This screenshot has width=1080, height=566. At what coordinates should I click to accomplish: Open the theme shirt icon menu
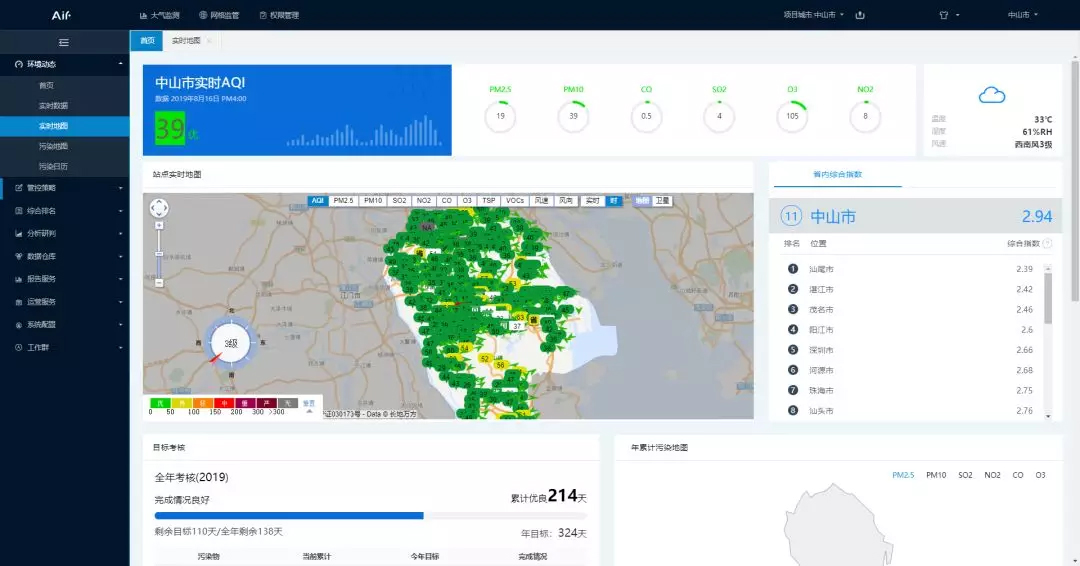click(943, 15)
